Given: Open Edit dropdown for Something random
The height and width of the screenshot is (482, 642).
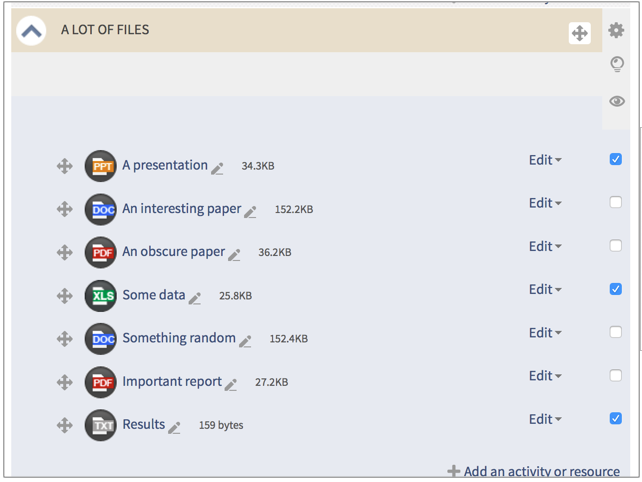Looking at the screenshot, I should point(545,333).
